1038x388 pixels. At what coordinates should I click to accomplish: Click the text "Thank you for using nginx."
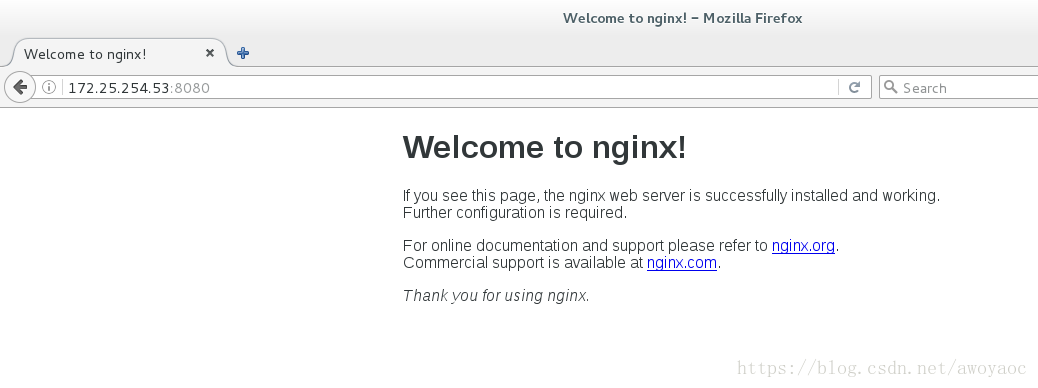pyautogui.click(x=496, y=295)
